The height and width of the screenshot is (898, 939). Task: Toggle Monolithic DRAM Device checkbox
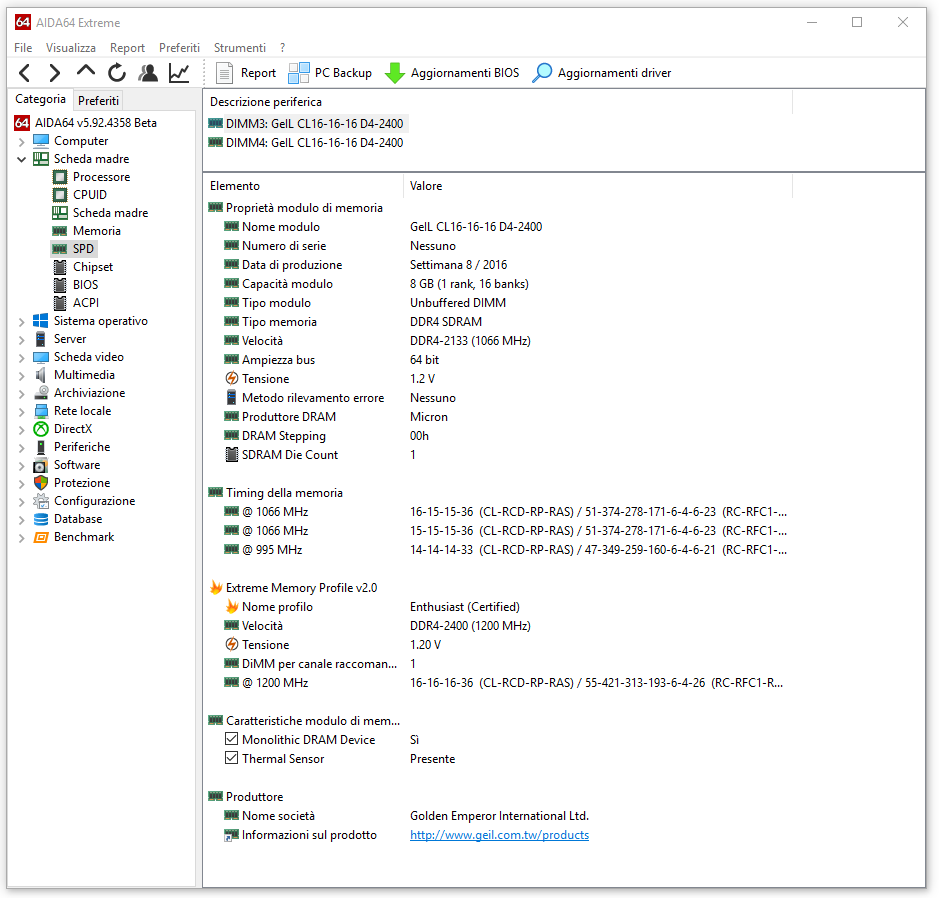tap(232, 739)
